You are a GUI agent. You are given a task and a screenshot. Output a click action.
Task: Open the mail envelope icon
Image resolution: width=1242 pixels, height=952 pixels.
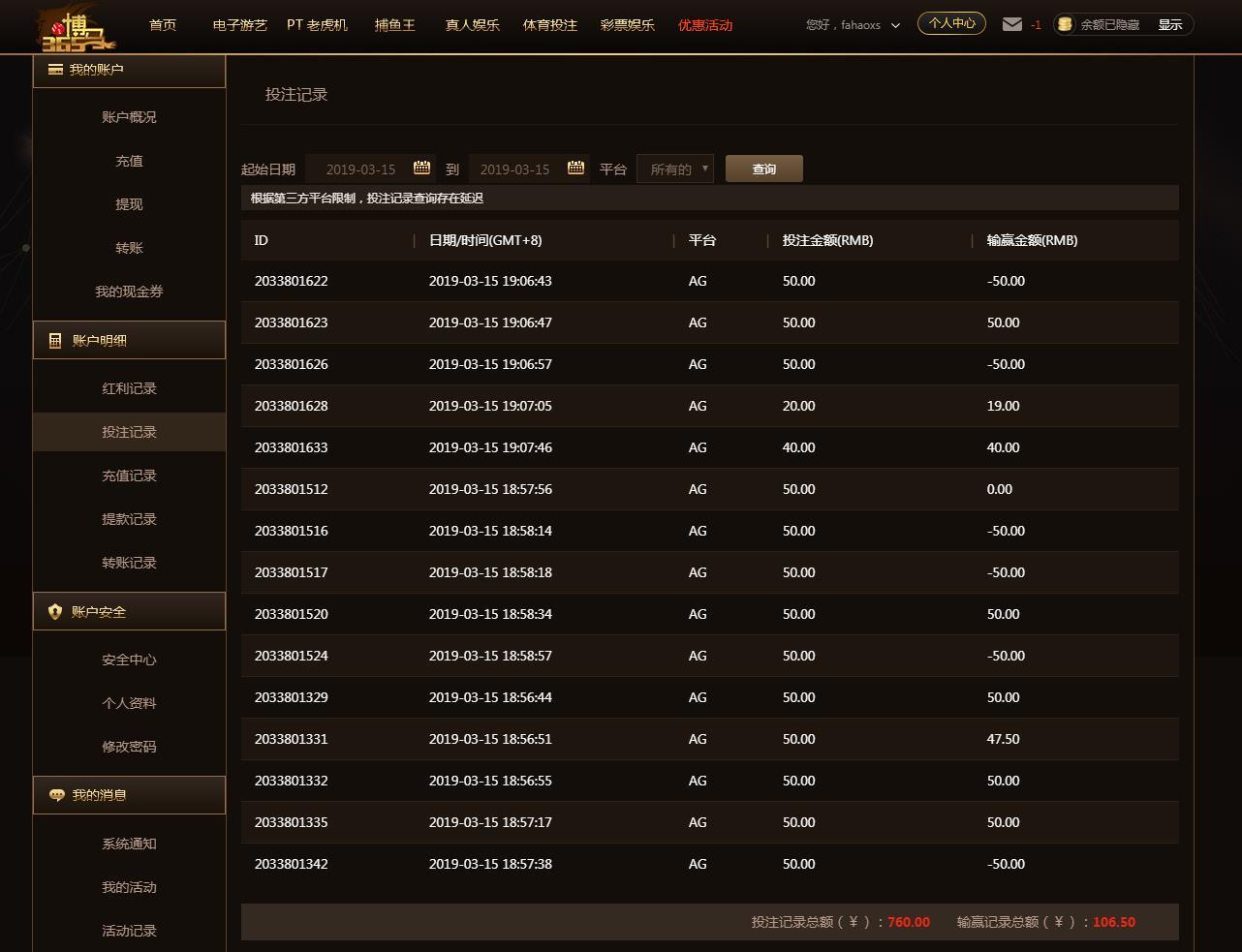1012,24
